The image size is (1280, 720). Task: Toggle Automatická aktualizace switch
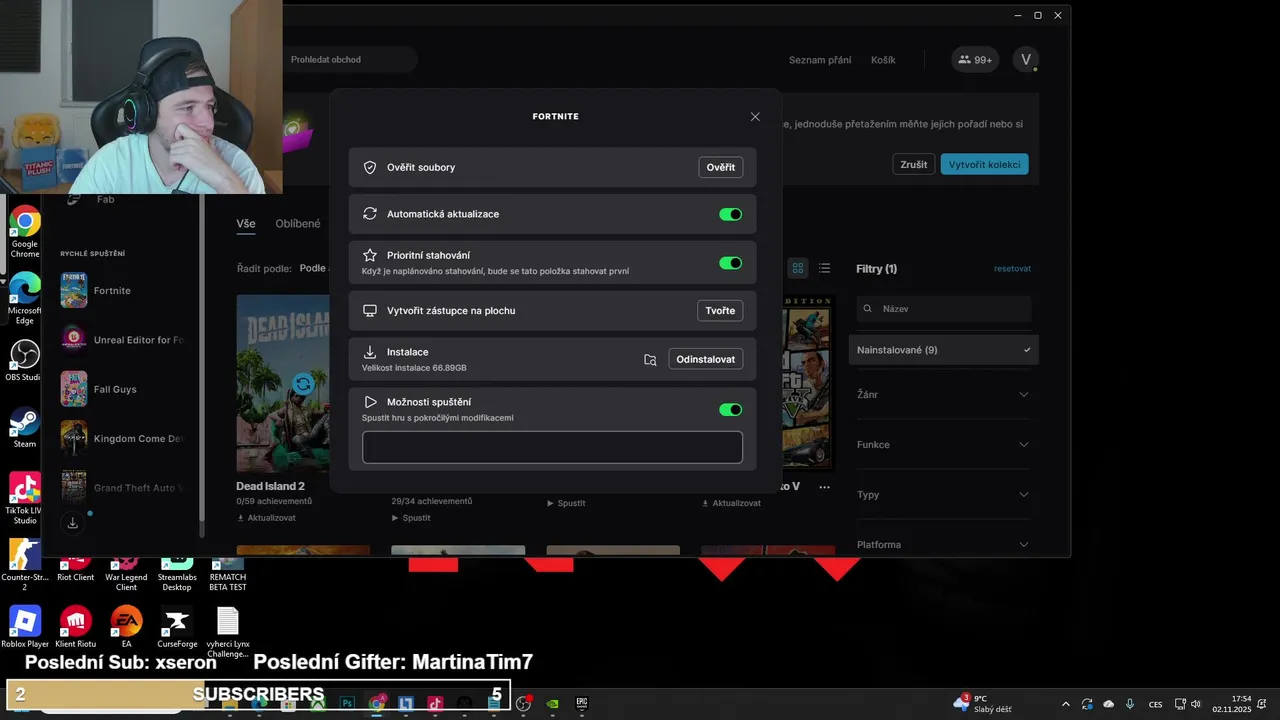[730, 214]
